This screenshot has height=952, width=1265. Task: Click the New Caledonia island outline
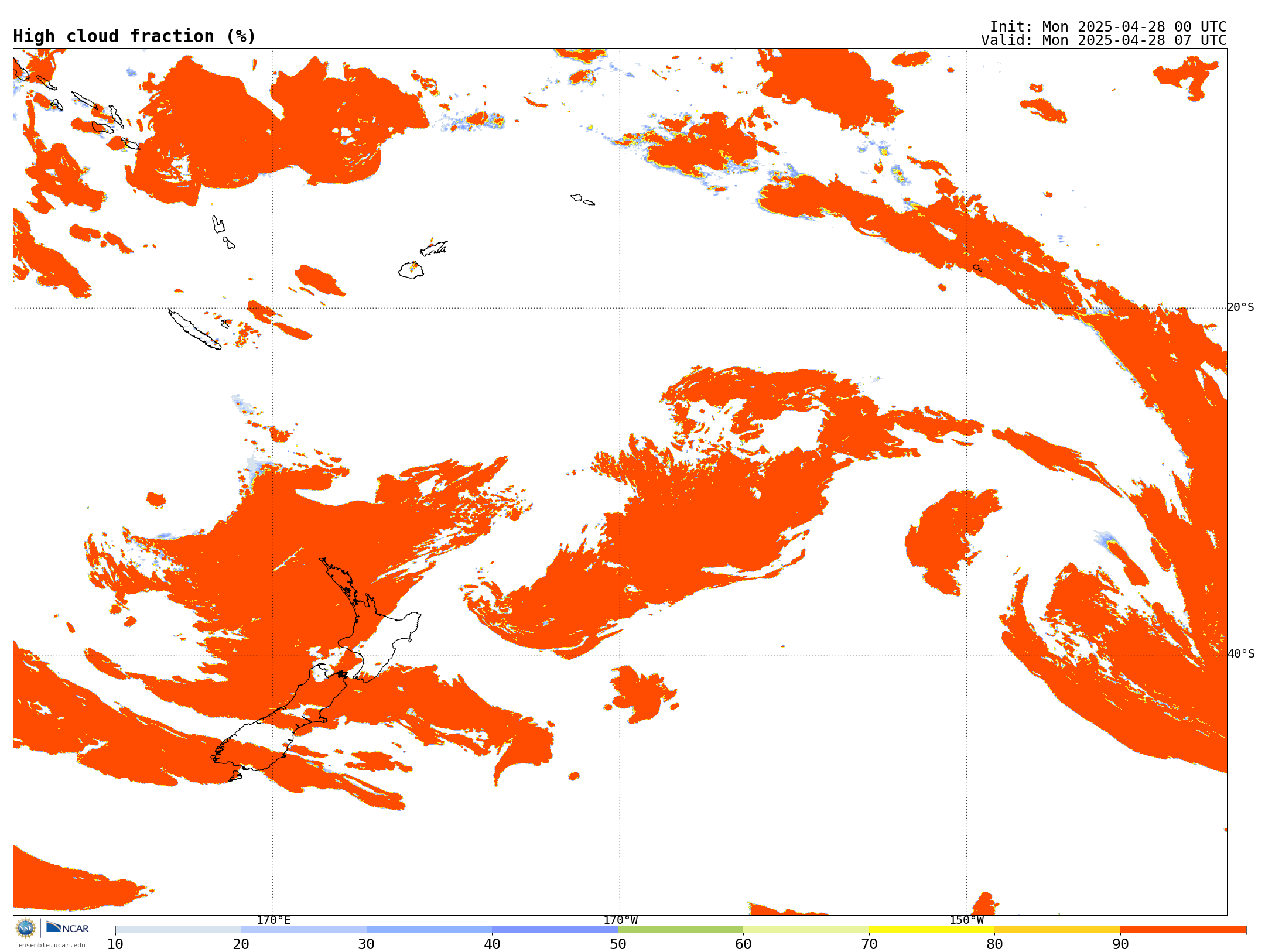195,330
